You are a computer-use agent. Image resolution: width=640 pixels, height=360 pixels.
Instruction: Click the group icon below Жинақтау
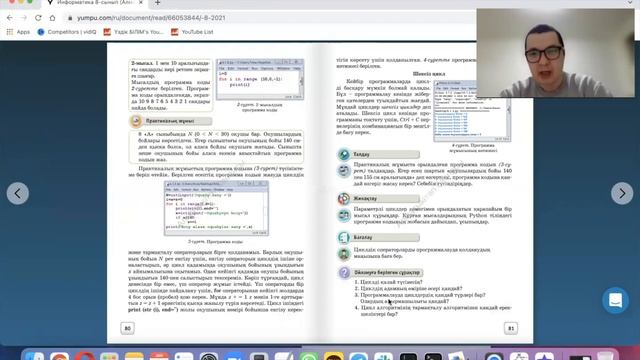point(344,215)
